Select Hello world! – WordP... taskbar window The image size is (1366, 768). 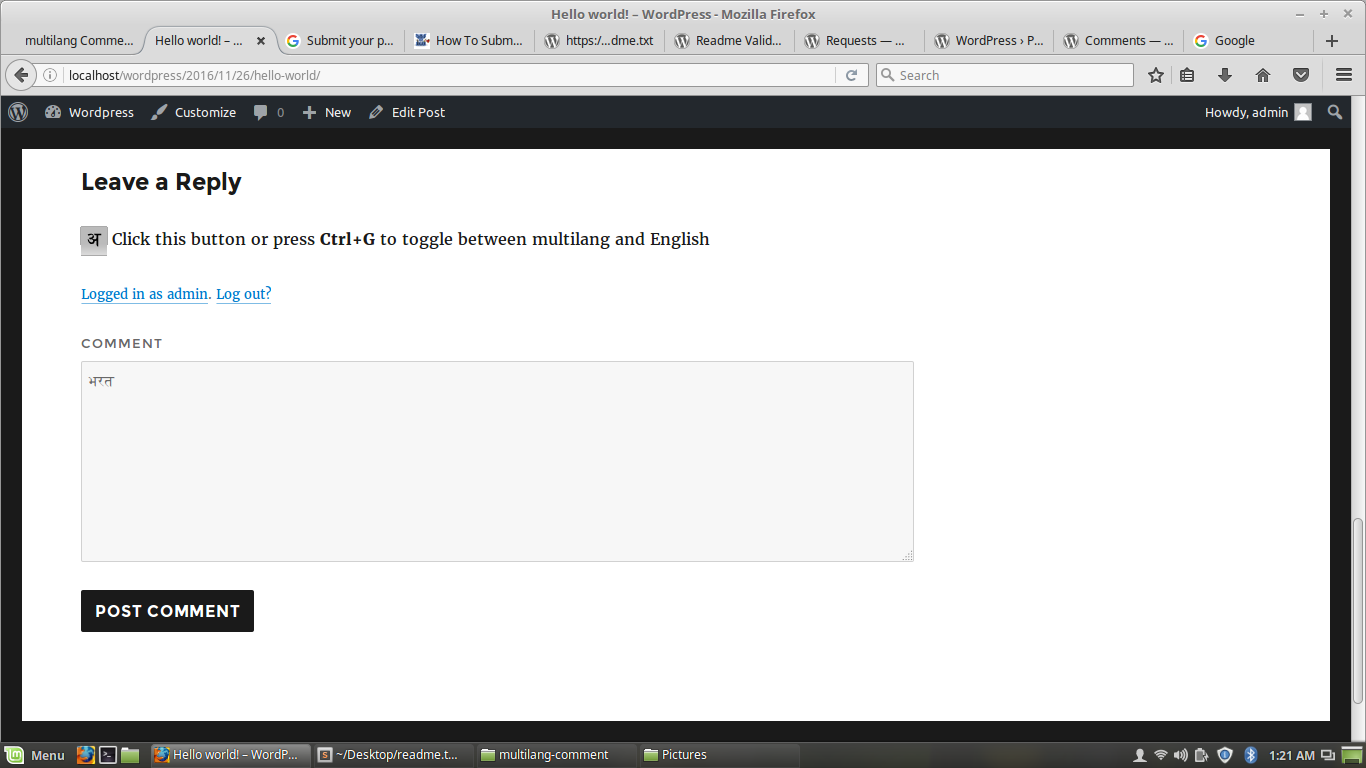(229, 755)
